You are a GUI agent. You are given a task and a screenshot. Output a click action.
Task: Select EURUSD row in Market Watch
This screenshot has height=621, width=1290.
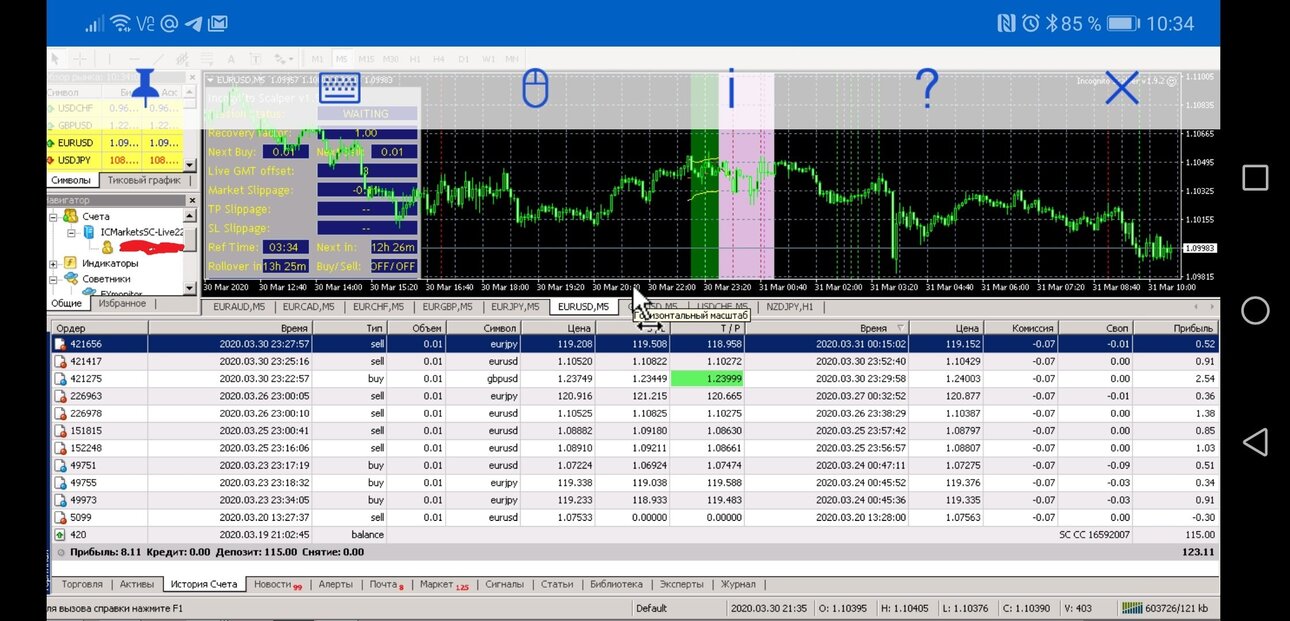114,143
